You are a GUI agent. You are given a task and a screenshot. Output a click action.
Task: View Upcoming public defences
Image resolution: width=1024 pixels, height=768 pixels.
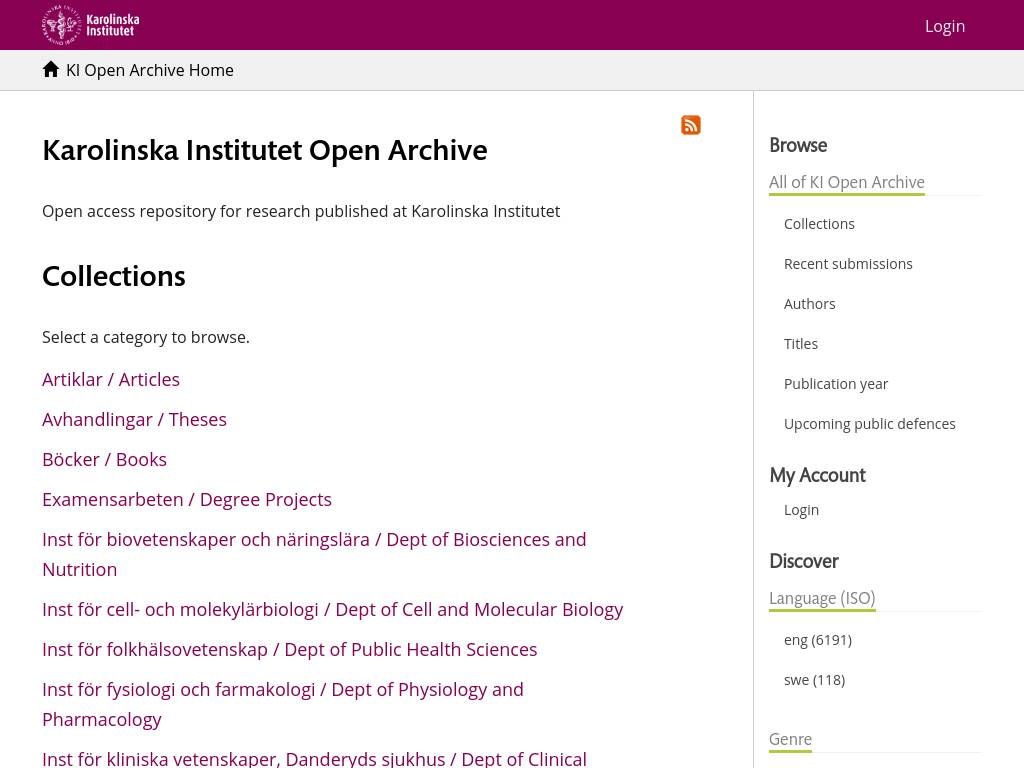click(x=869, y=424)
